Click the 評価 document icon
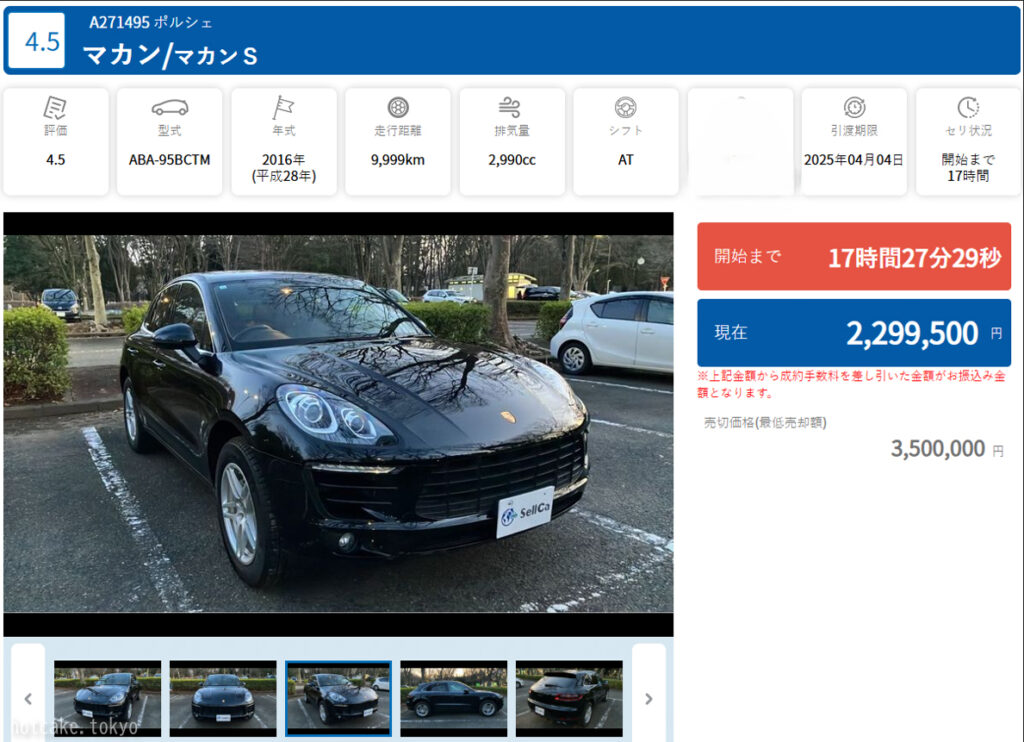The image size is (1024, 742). tap(55, 107)
